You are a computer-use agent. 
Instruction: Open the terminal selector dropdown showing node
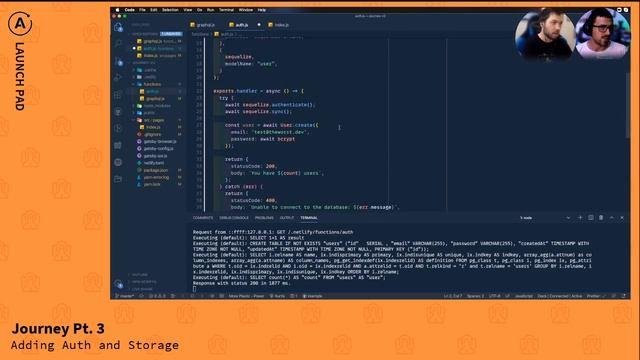click(x=545, y=218)
